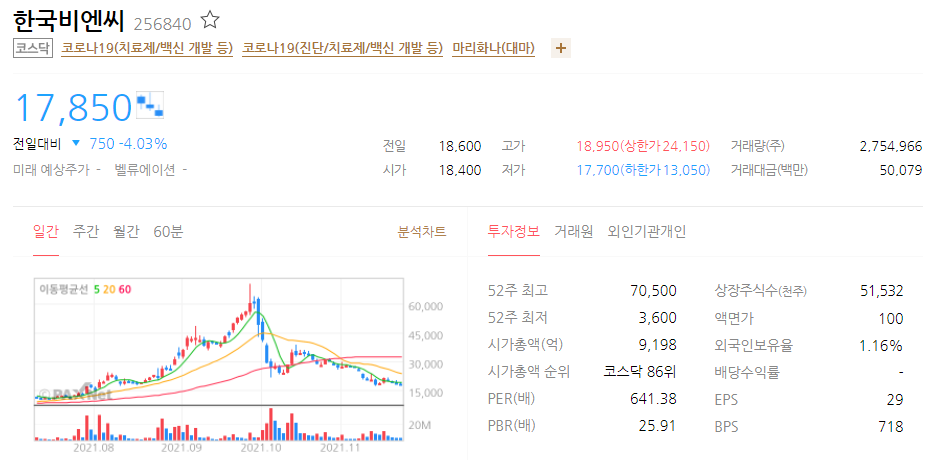Click the daily candlestick price chart

pyautogui.click(x=219, y=341)
